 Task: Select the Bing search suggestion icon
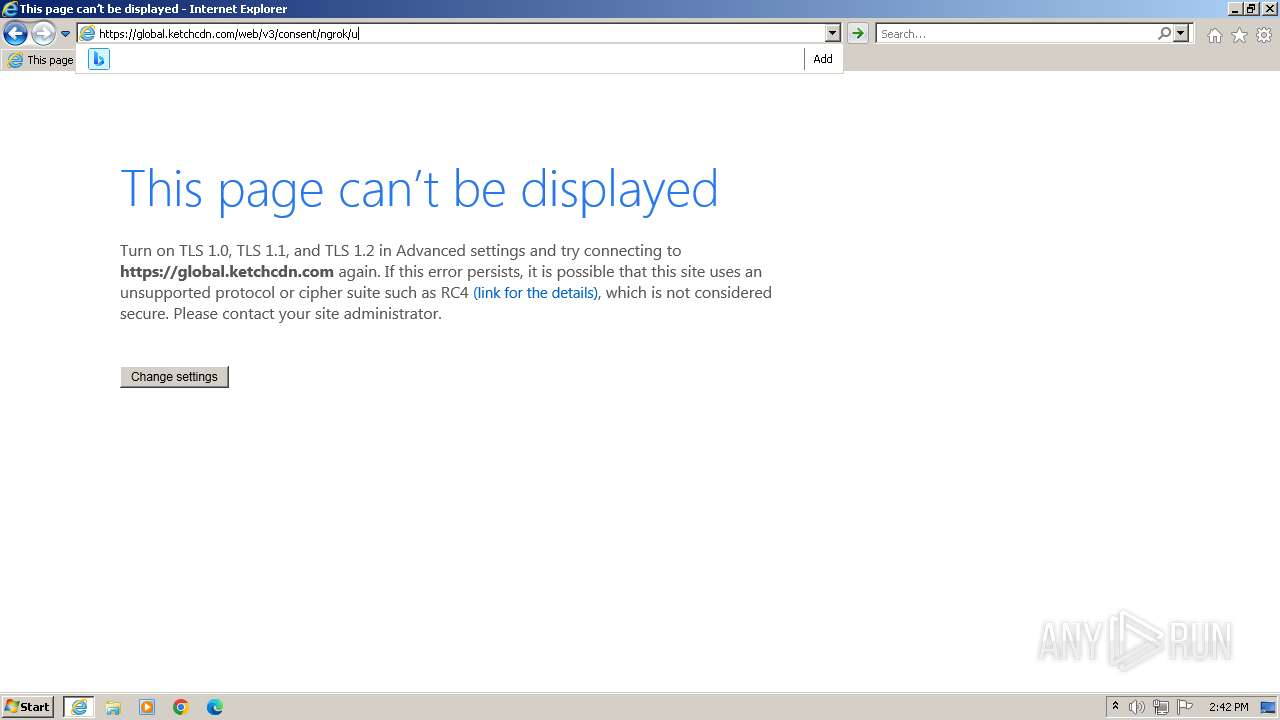coord(98,59)
